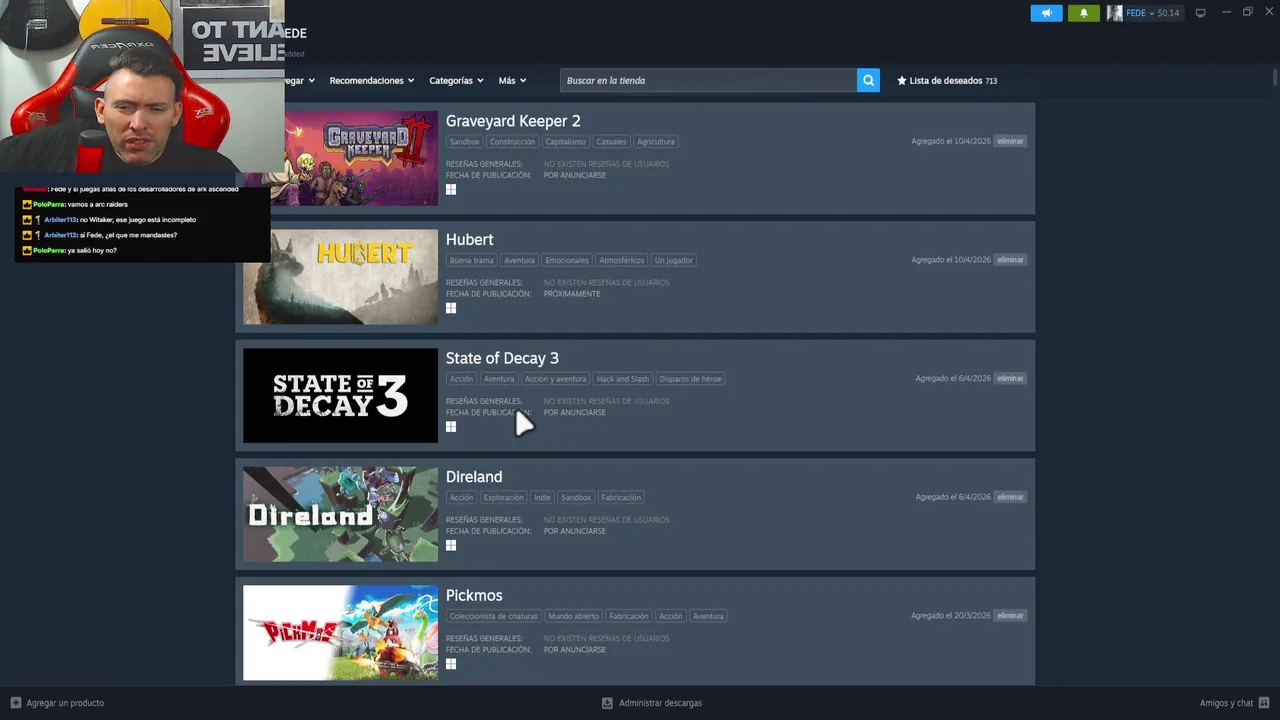Select the Sandbox tag on Direland

pyautogui.click(x=576, y=498)
